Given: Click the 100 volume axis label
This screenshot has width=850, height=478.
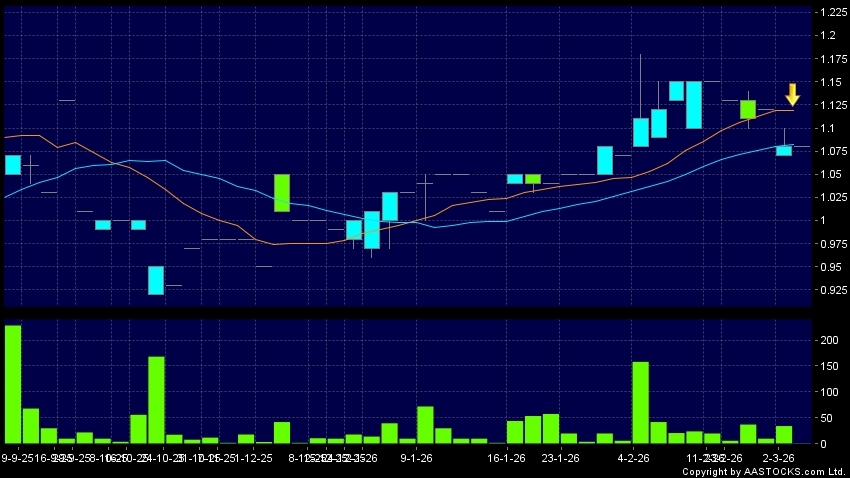Looking at the screenshot, I should 827,392.
